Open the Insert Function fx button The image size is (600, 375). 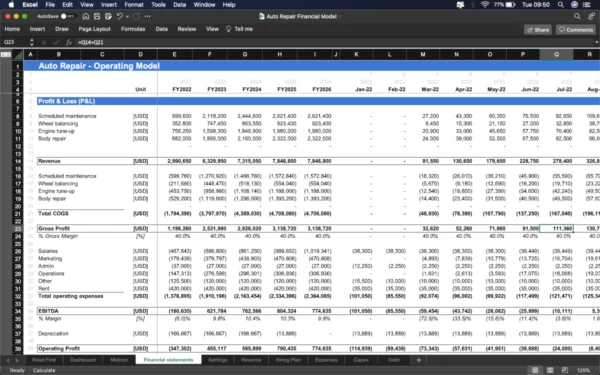69,42
